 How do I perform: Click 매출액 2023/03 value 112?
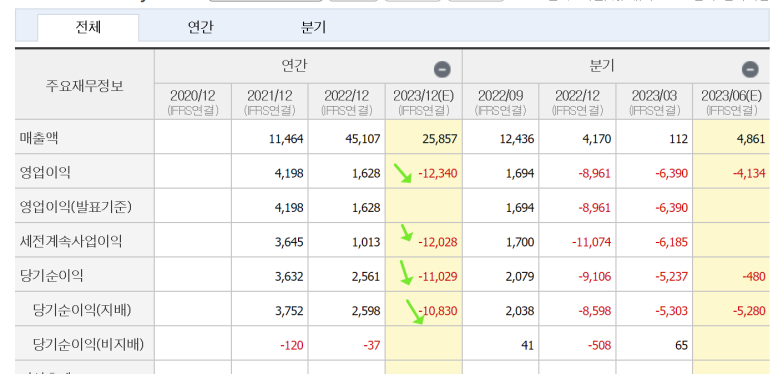point(679,139)
